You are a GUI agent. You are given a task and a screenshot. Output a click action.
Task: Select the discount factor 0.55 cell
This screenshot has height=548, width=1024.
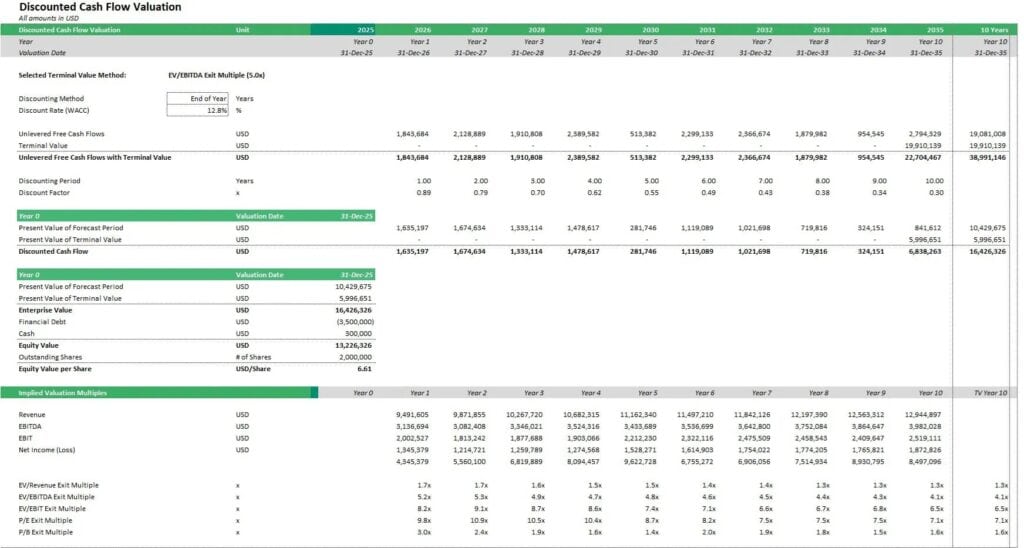(x=651, y=193)
